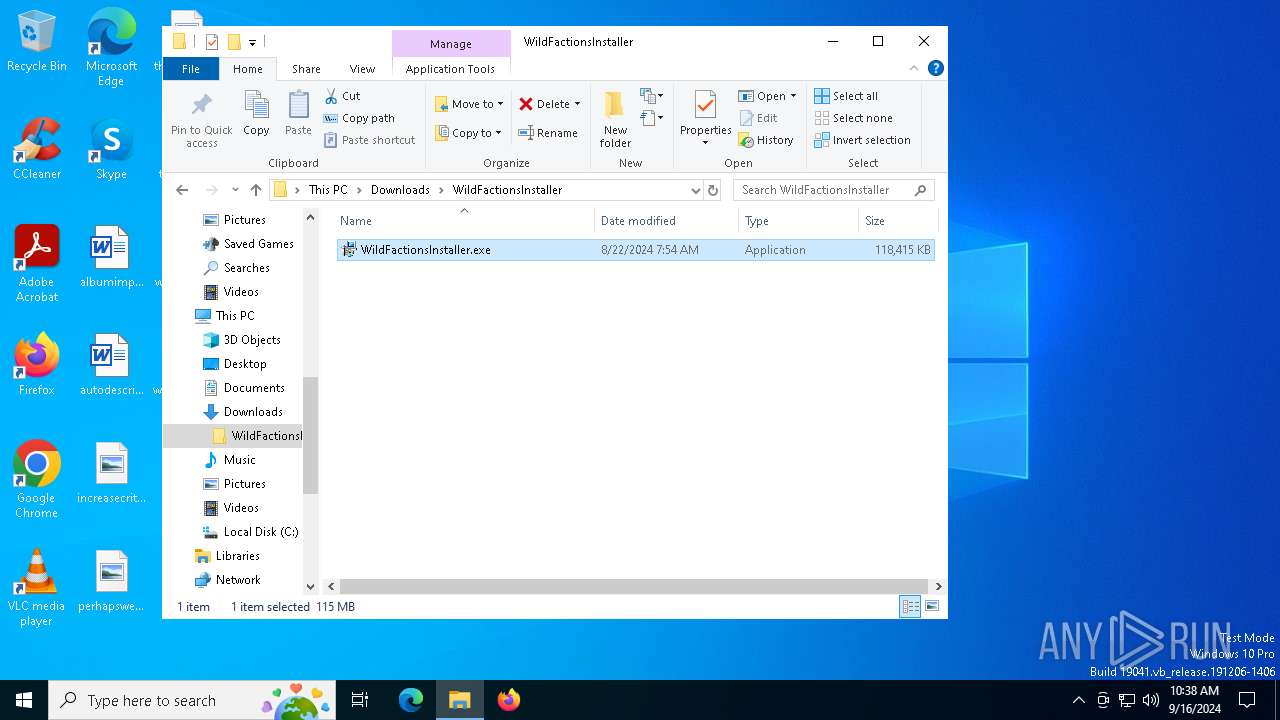Click the Windows Start button

pyautogui.click(x=24, y=700)
